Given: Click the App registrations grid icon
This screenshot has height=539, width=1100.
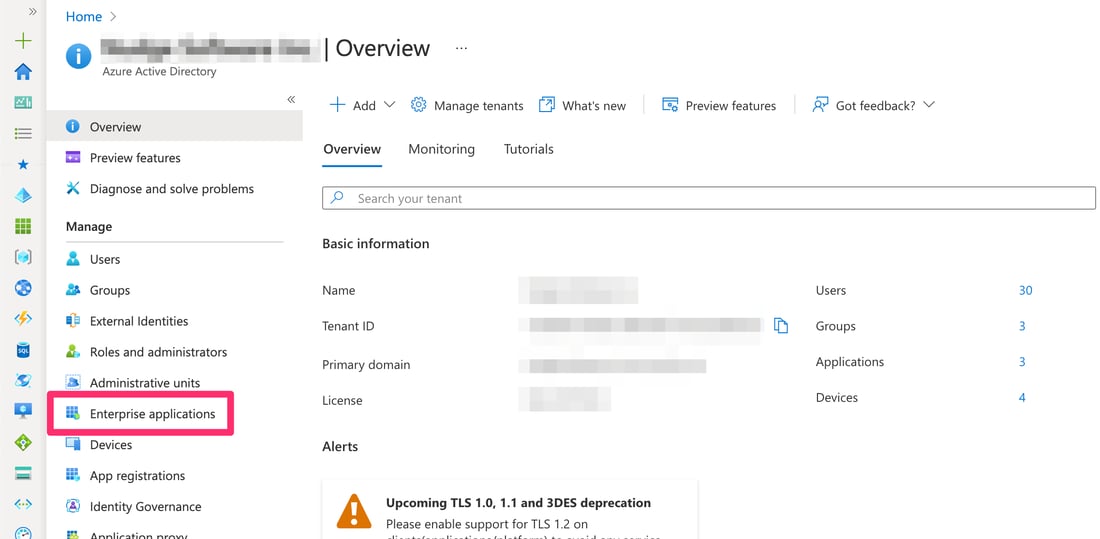Looking at the screenshot, I should point(72,475).
